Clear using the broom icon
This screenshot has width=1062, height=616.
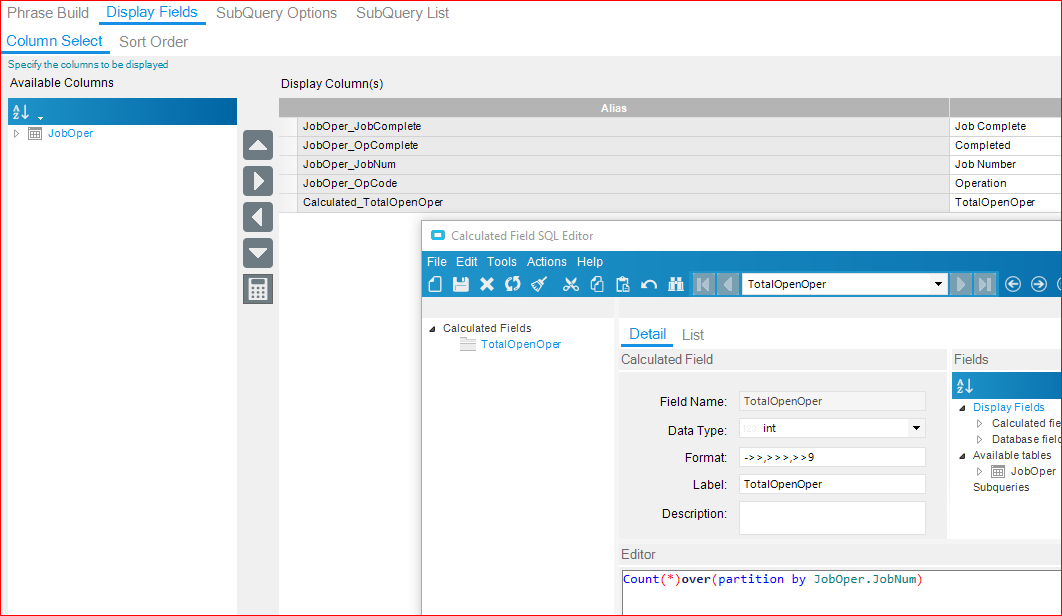click(x=539, y=284)
